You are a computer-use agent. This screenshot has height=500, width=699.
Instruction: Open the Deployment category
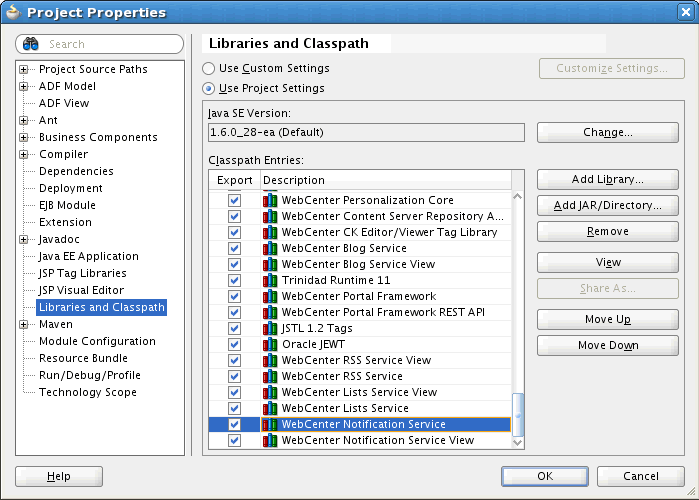pyautogui.click(x=70, y=188)
